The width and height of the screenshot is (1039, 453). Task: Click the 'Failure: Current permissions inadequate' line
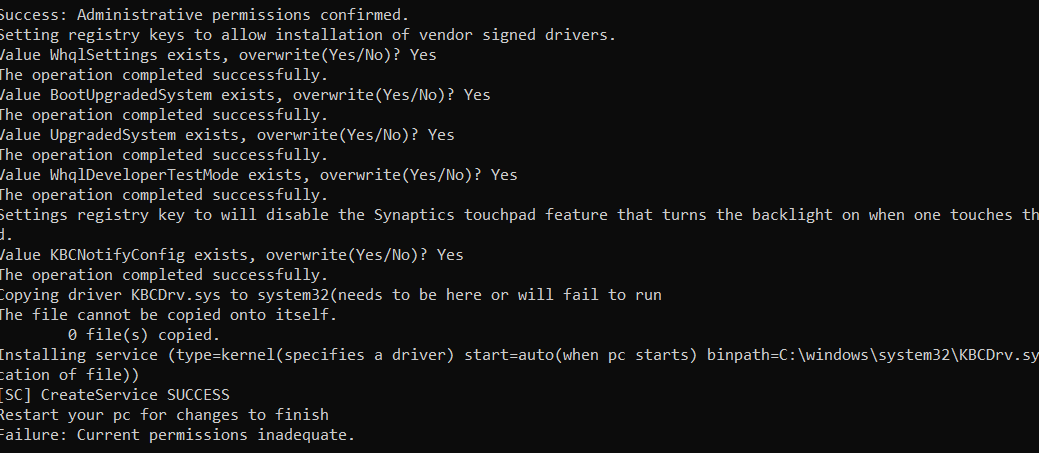[177, 435]
